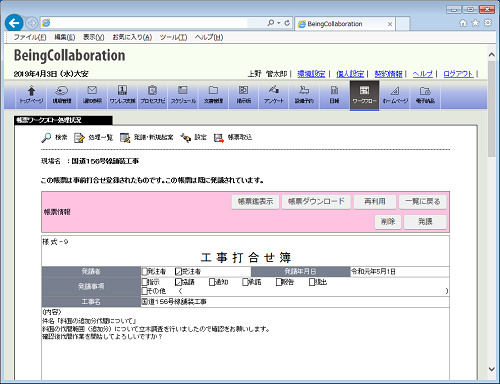Open the 個人設定 link
The height and width of the screenshot is (384, 500).
(350, 74)
